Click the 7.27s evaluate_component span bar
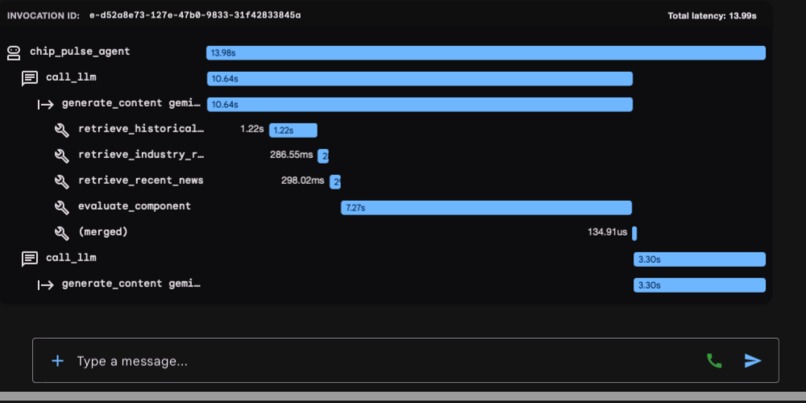 coord(486,208)
